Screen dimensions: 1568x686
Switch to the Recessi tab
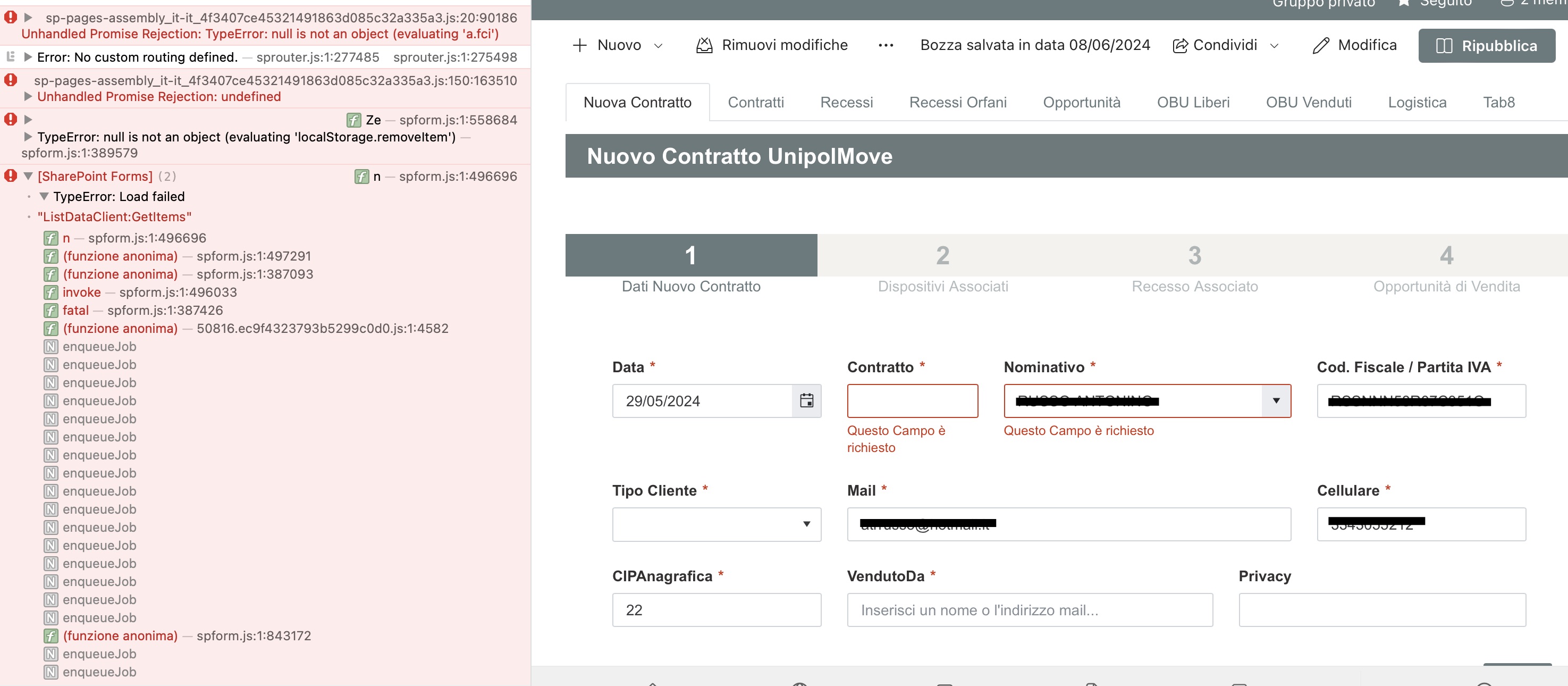(x=846, y=102)
